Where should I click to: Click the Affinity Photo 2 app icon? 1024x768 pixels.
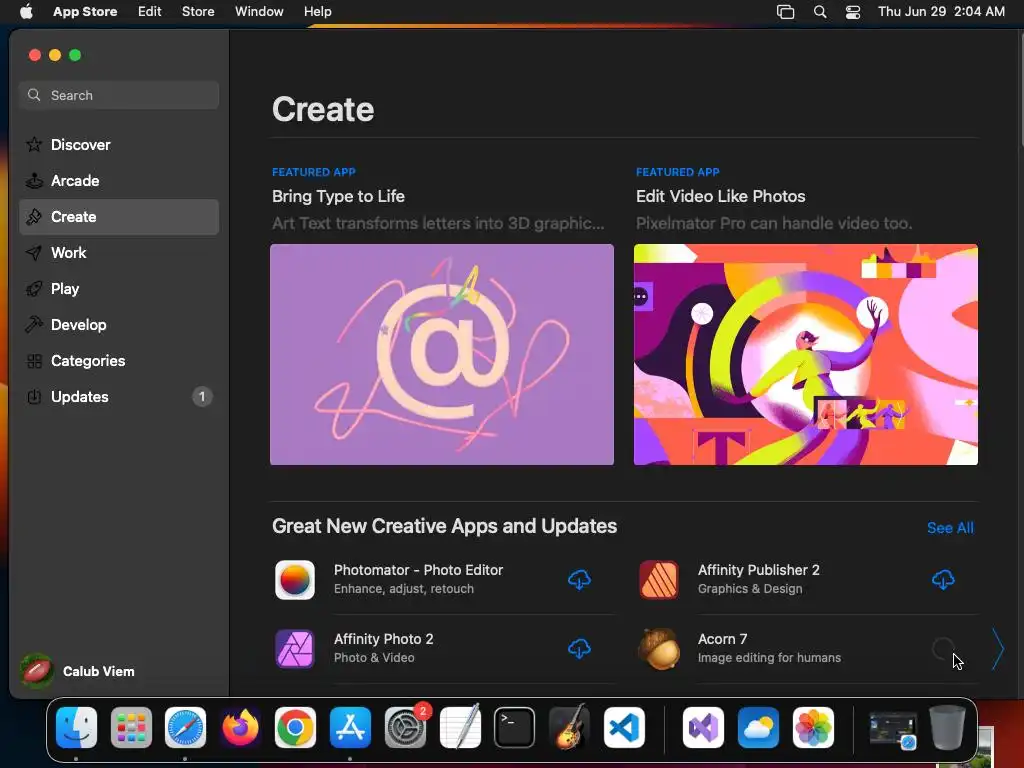[295, 648]
